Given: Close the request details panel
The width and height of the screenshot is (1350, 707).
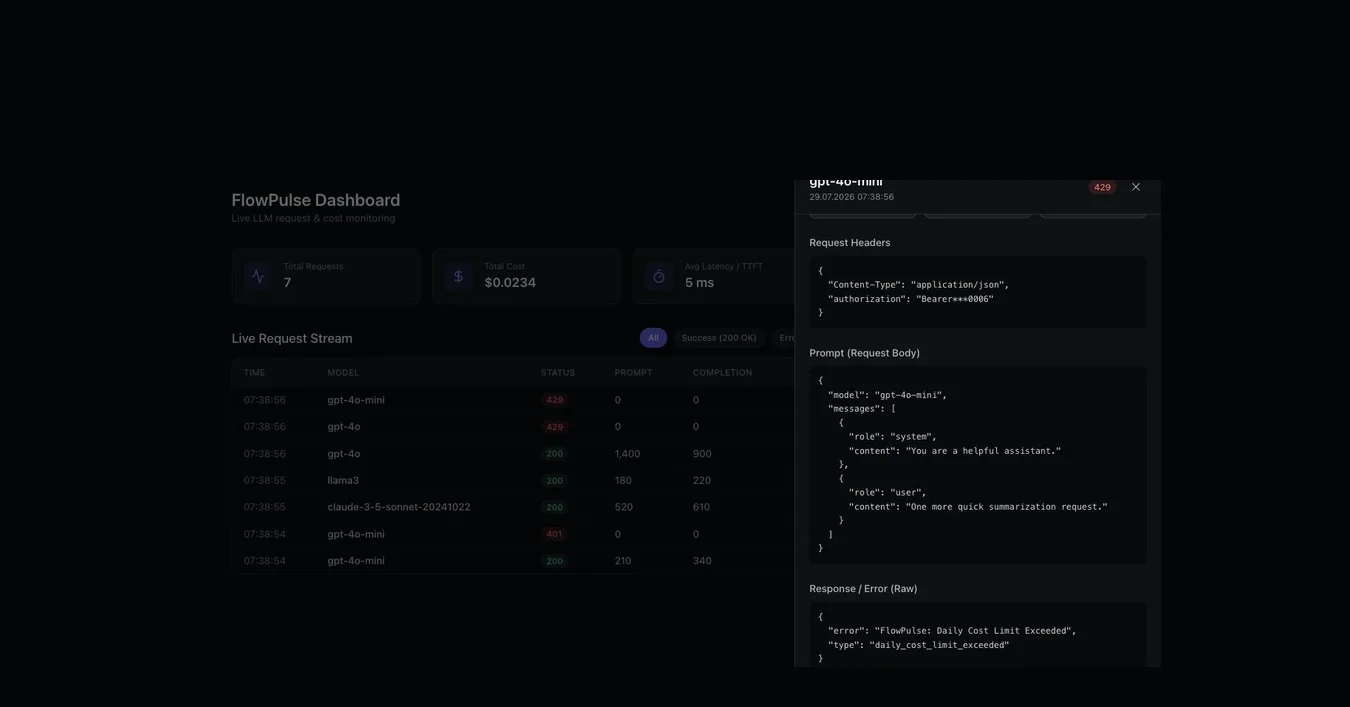Looking at the screenshot, I should pyautogui.click(x=1135, y=187).
